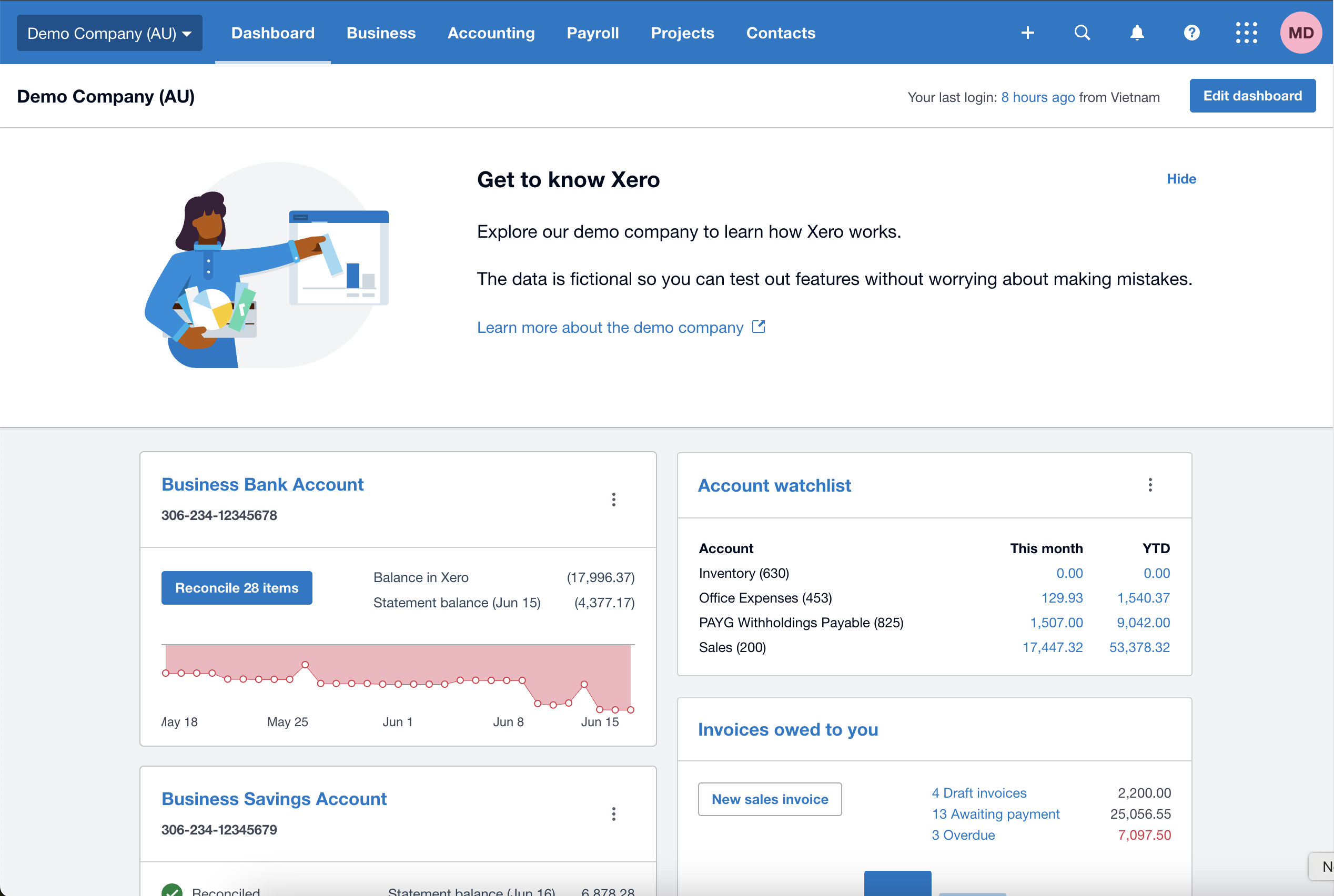
Task: Click Inventory this month value 0.00
Action: [x=1069, y=573]
